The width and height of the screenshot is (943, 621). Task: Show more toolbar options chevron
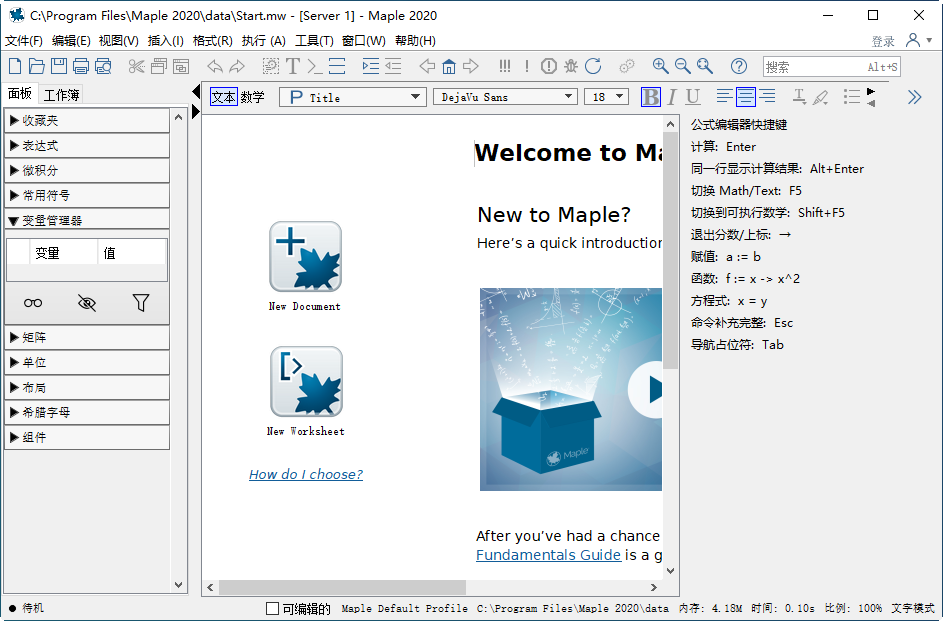915,97
